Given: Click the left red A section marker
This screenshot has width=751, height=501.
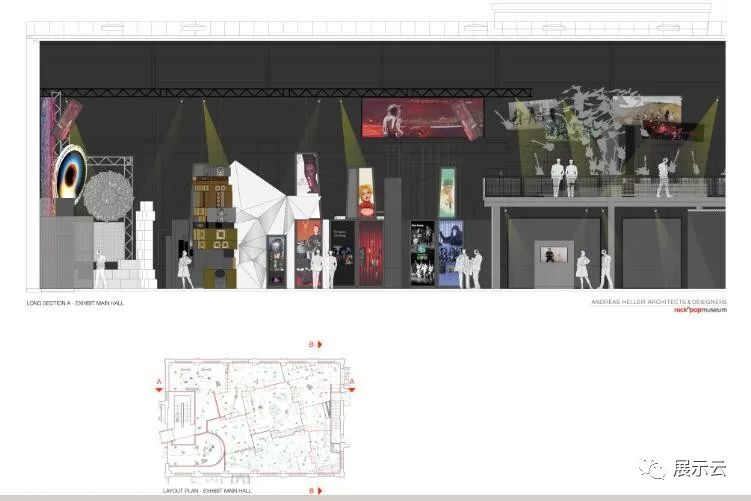Looking at the screenshot, I should 160,381.
